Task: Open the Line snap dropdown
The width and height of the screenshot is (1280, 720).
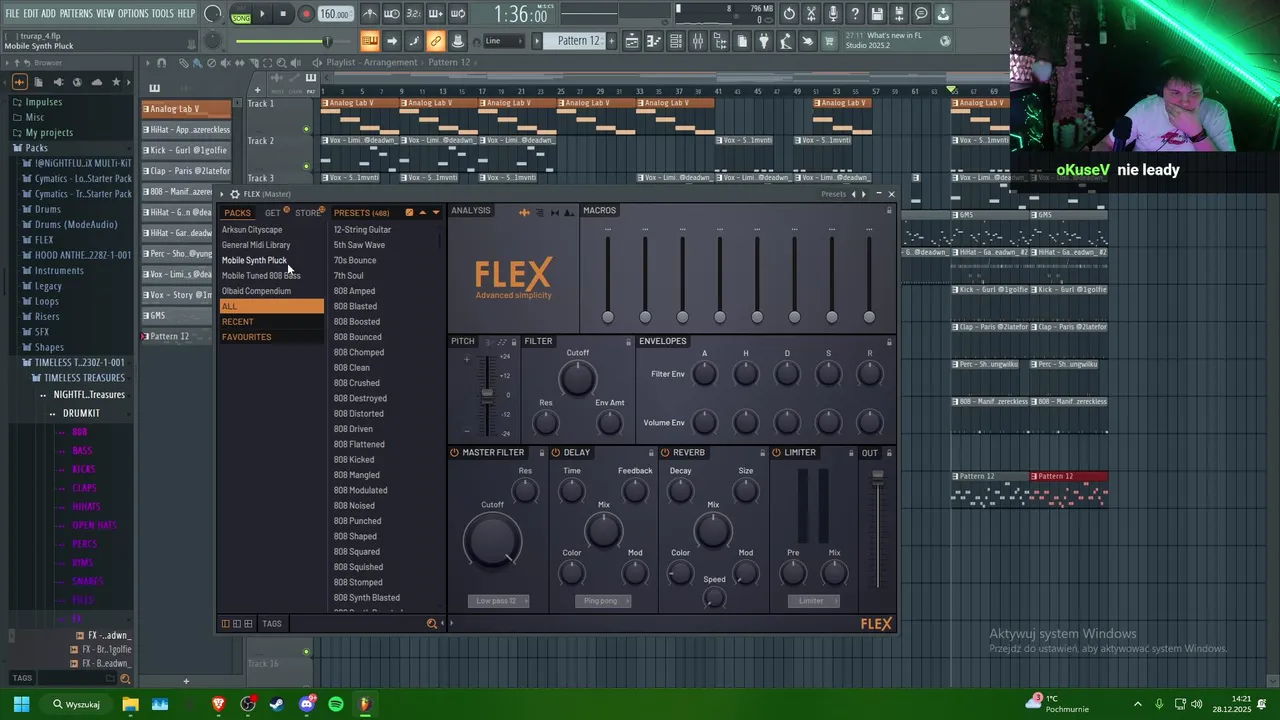Action: [x=504, y=41]
